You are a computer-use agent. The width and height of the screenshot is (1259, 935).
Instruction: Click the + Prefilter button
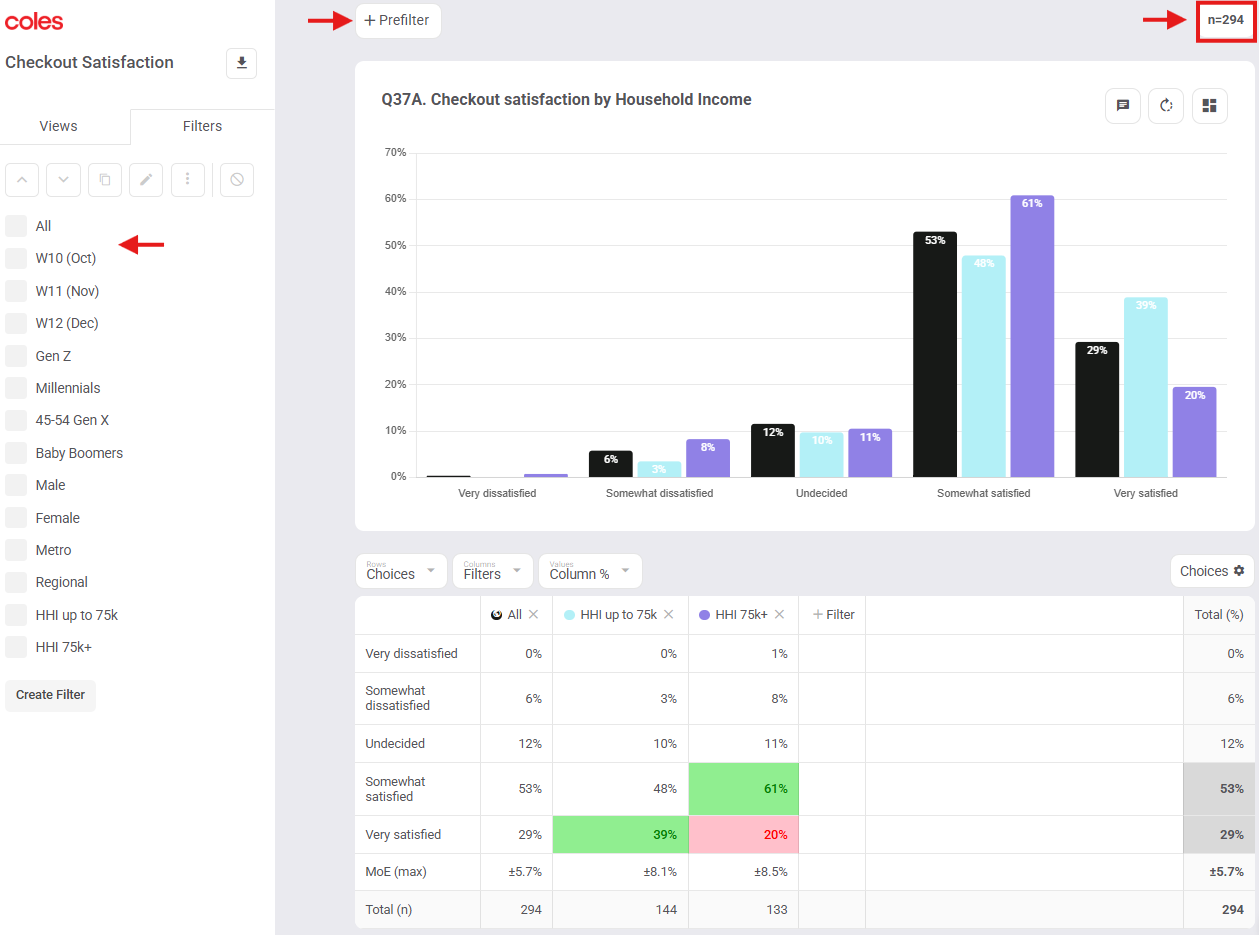click(398, 20)
